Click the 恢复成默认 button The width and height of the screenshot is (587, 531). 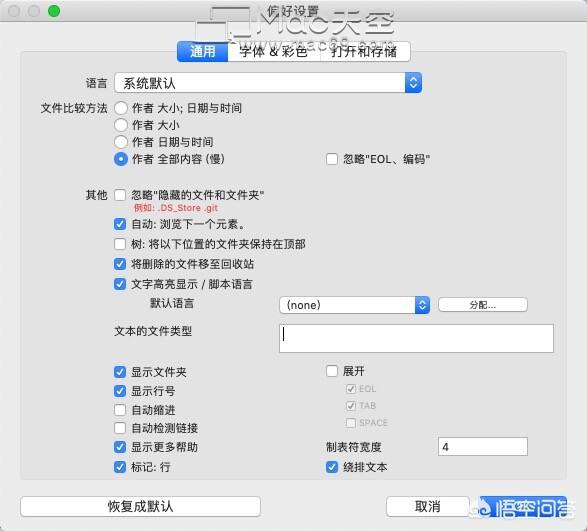[x=140, y=507]
